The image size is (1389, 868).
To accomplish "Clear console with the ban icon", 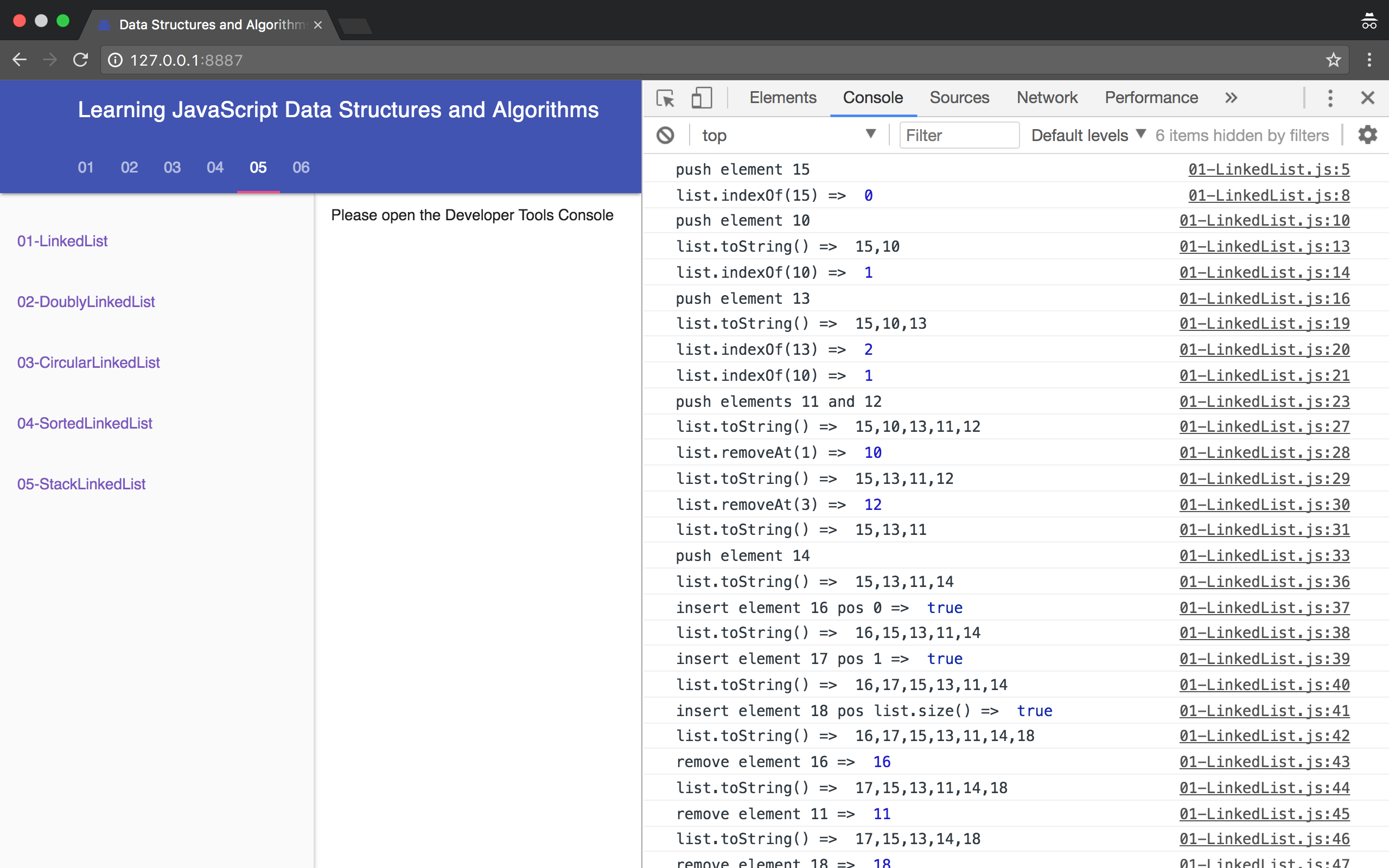I will tap(665, 136).
